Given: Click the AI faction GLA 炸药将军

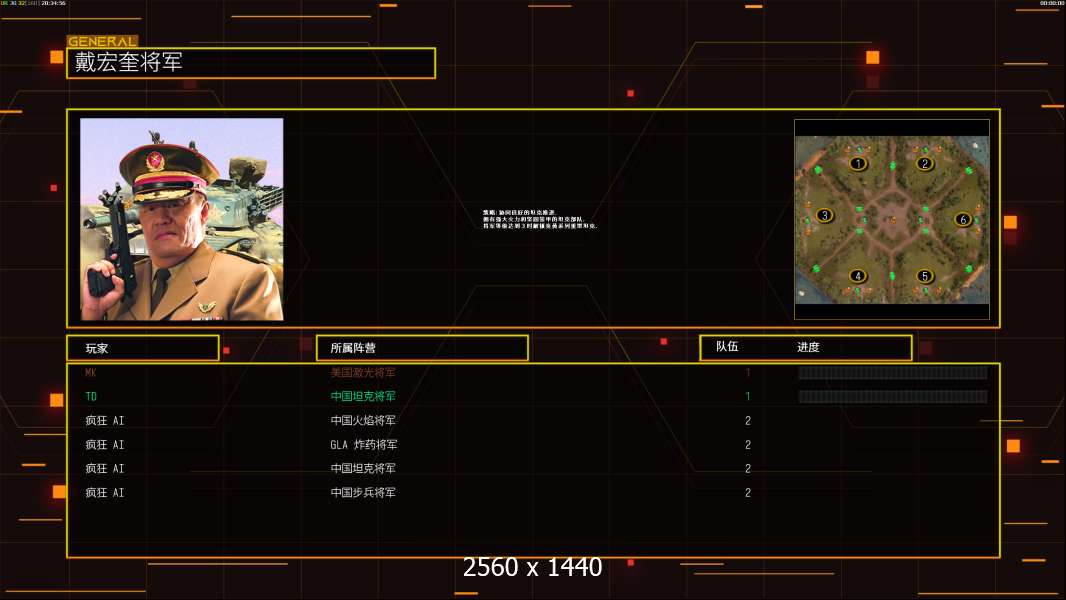Looking at the screenshot, I should [364, 444].
